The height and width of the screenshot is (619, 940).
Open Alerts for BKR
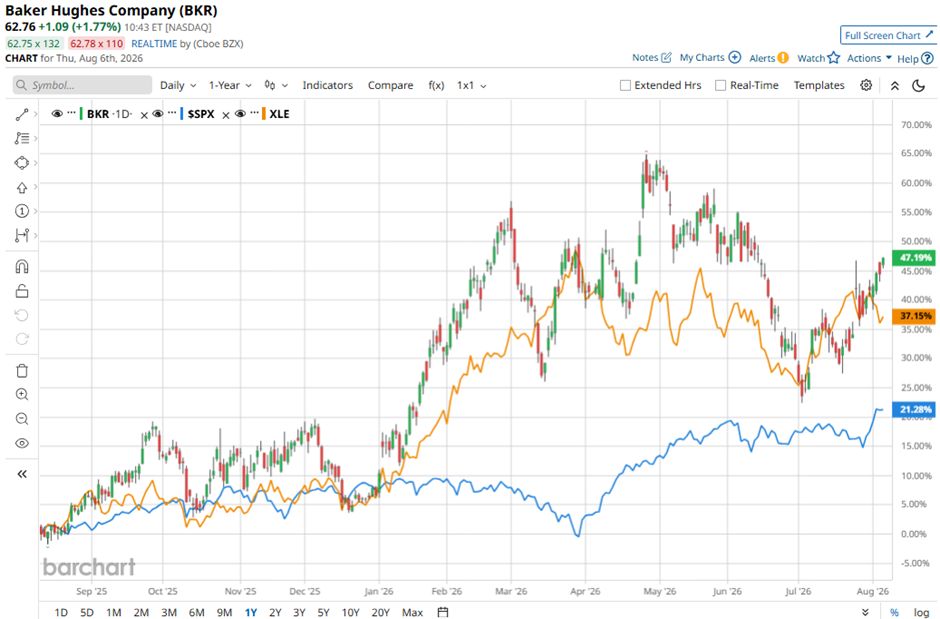(x=769, y=58)
